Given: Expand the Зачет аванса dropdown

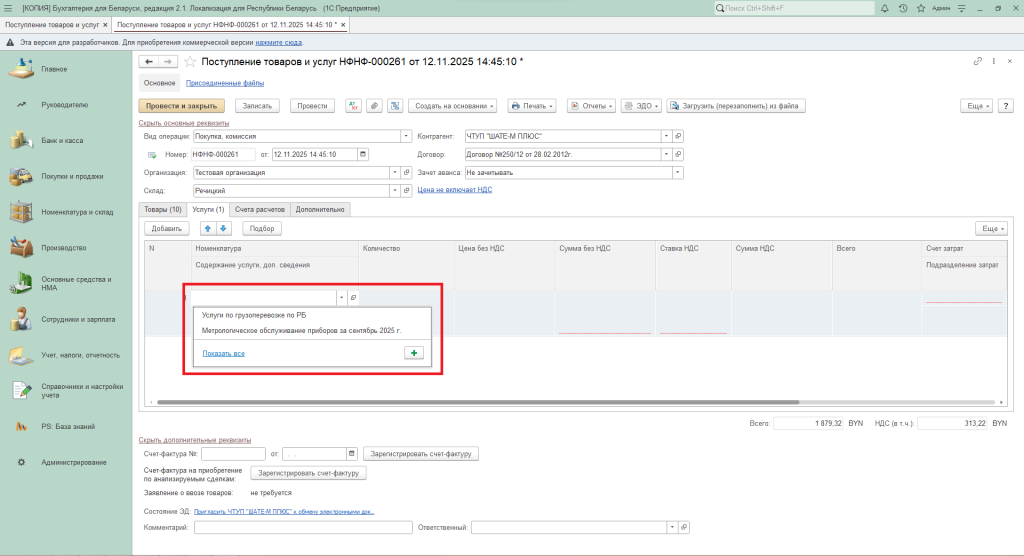Looking at the screenshot, I should (x=677, y=172).
